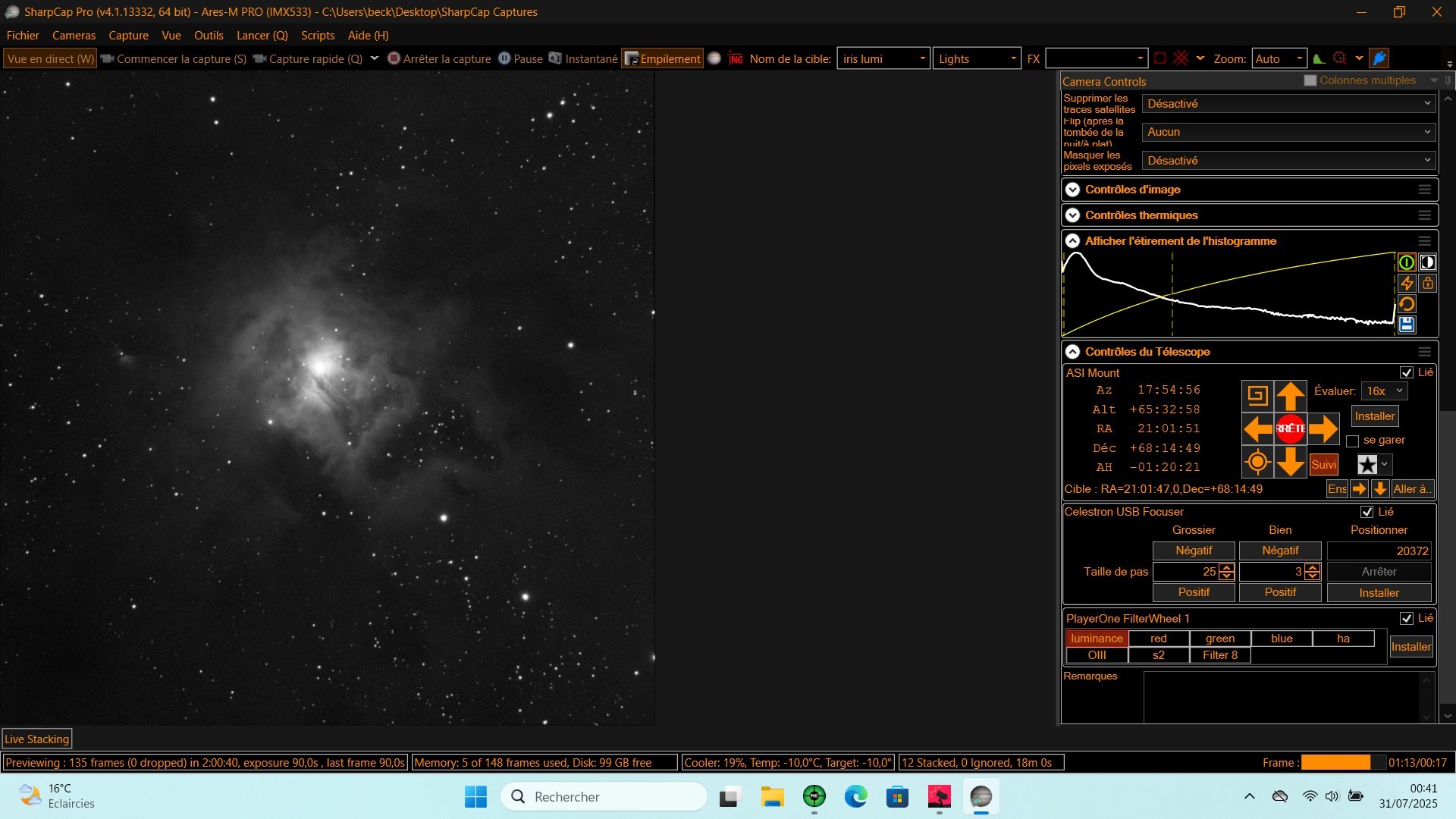Viewport: 1456px width, 819px height.
Task: Open the 'Évaluer' 16x rate dropdown
Action: [x=1384, y=391]
